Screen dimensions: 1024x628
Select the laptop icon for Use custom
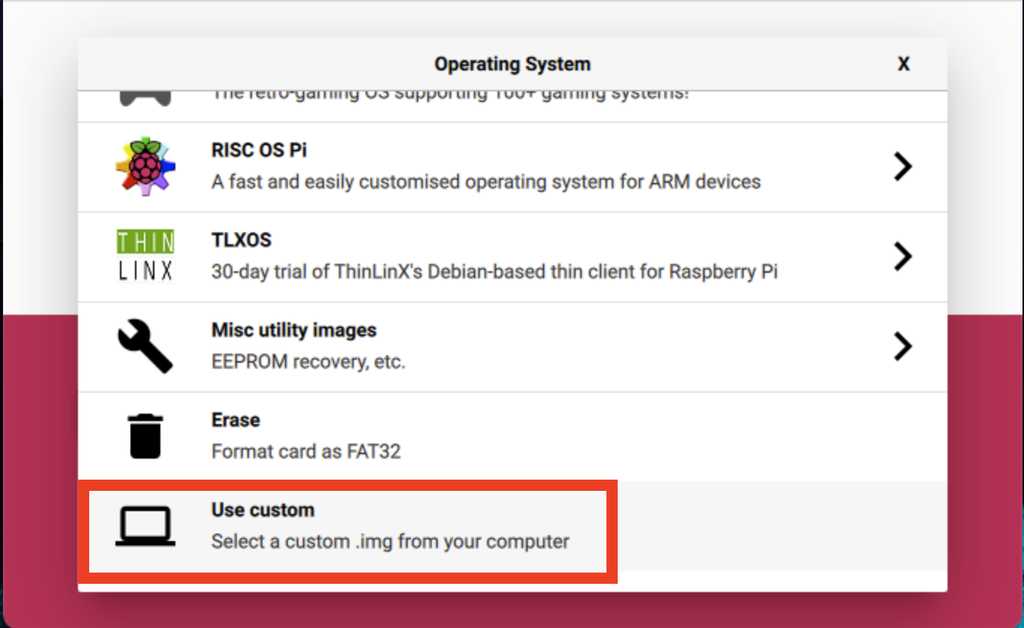(145, 527)
